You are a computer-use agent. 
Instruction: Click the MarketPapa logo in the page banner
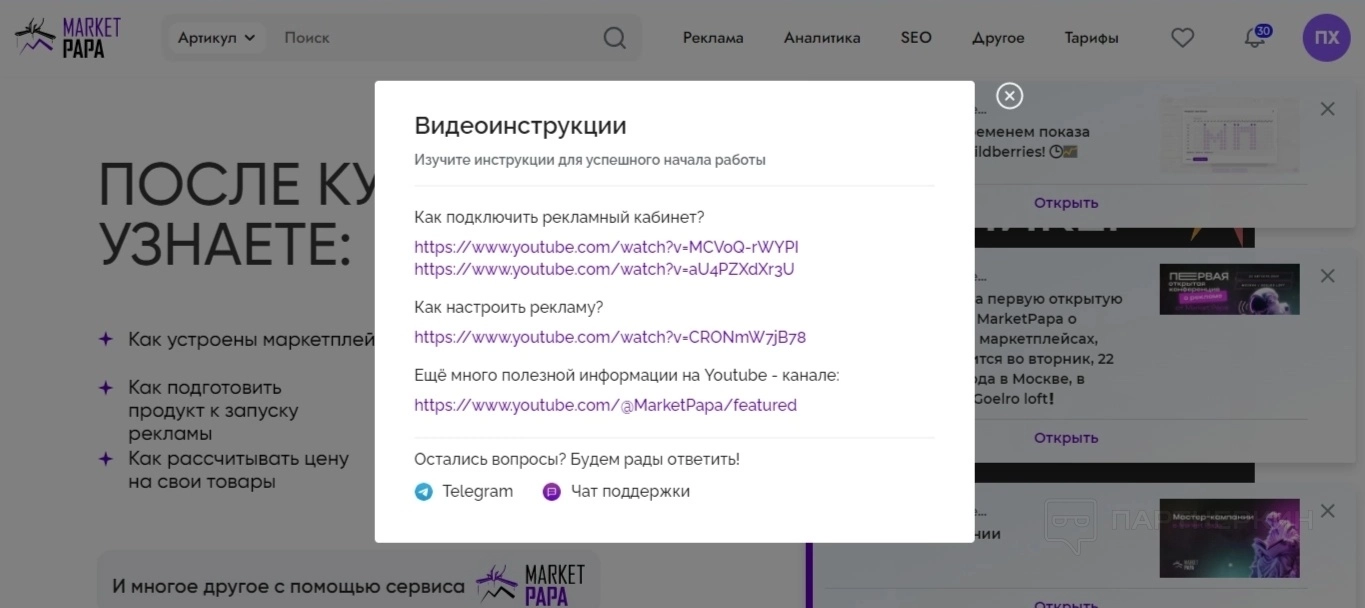(531, 586)
